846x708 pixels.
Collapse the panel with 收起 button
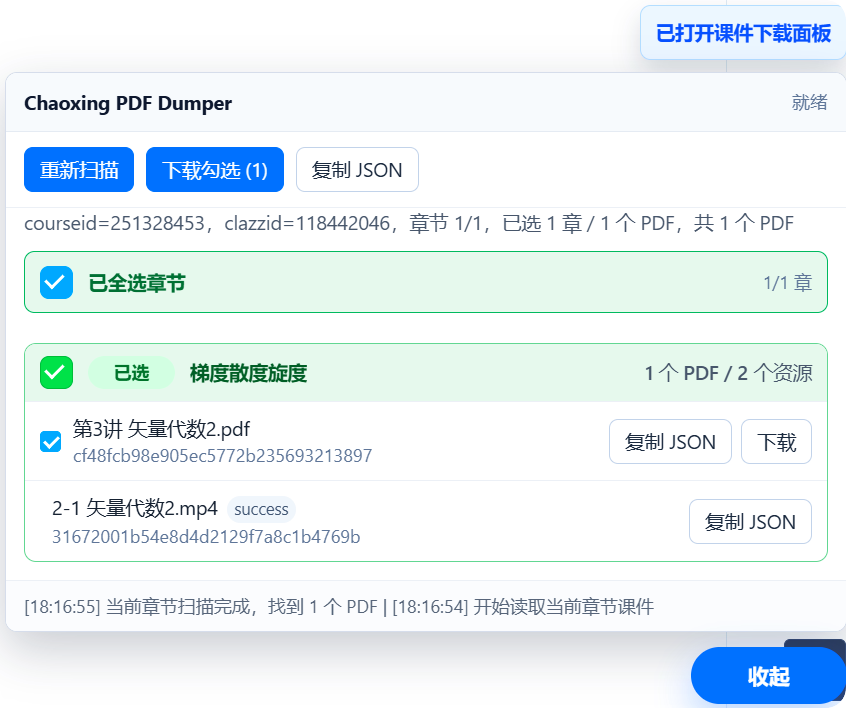point(768,676)
